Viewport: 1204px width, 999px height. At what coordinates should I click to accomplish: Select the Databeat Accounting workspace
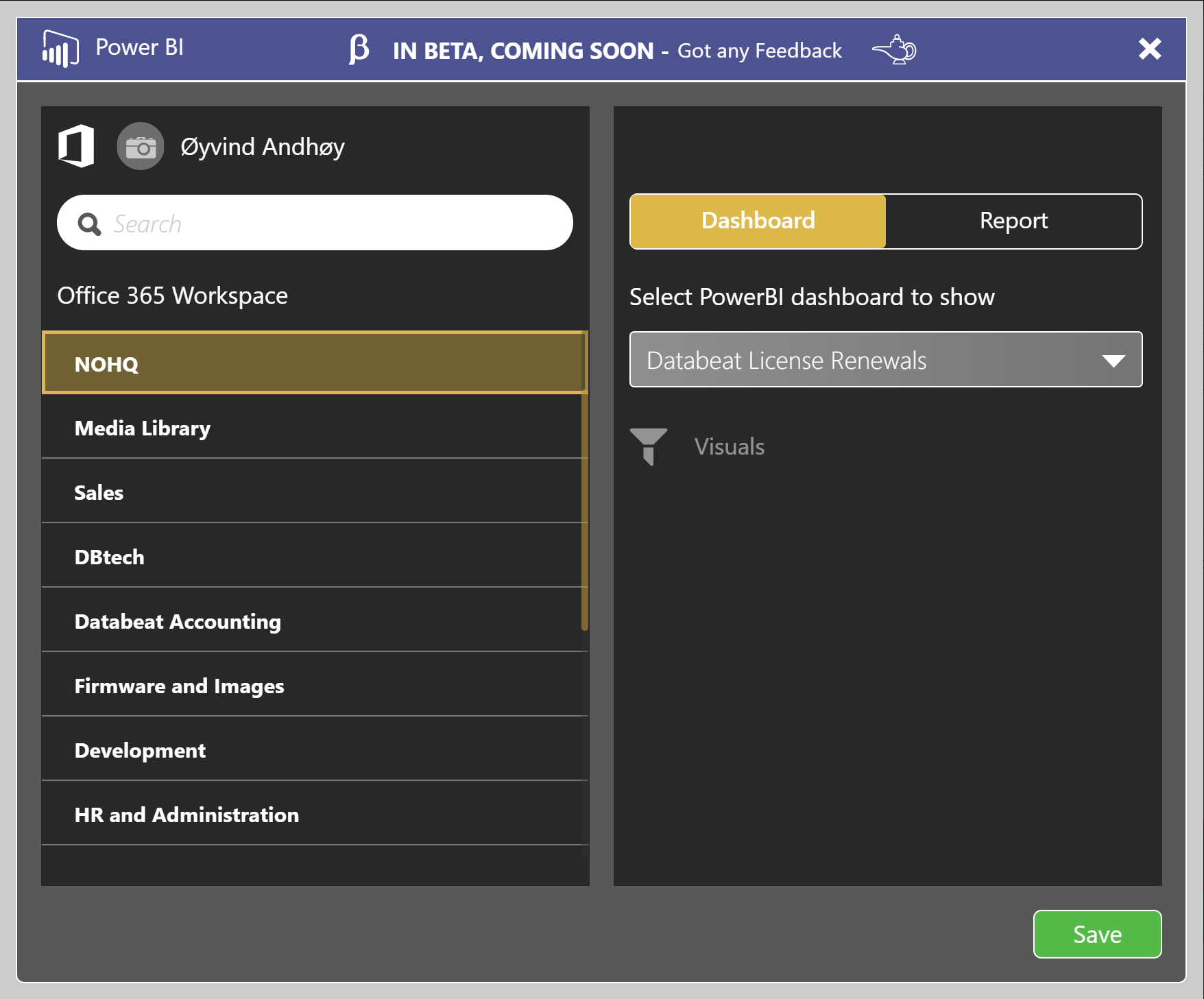[x=315, y=621]
